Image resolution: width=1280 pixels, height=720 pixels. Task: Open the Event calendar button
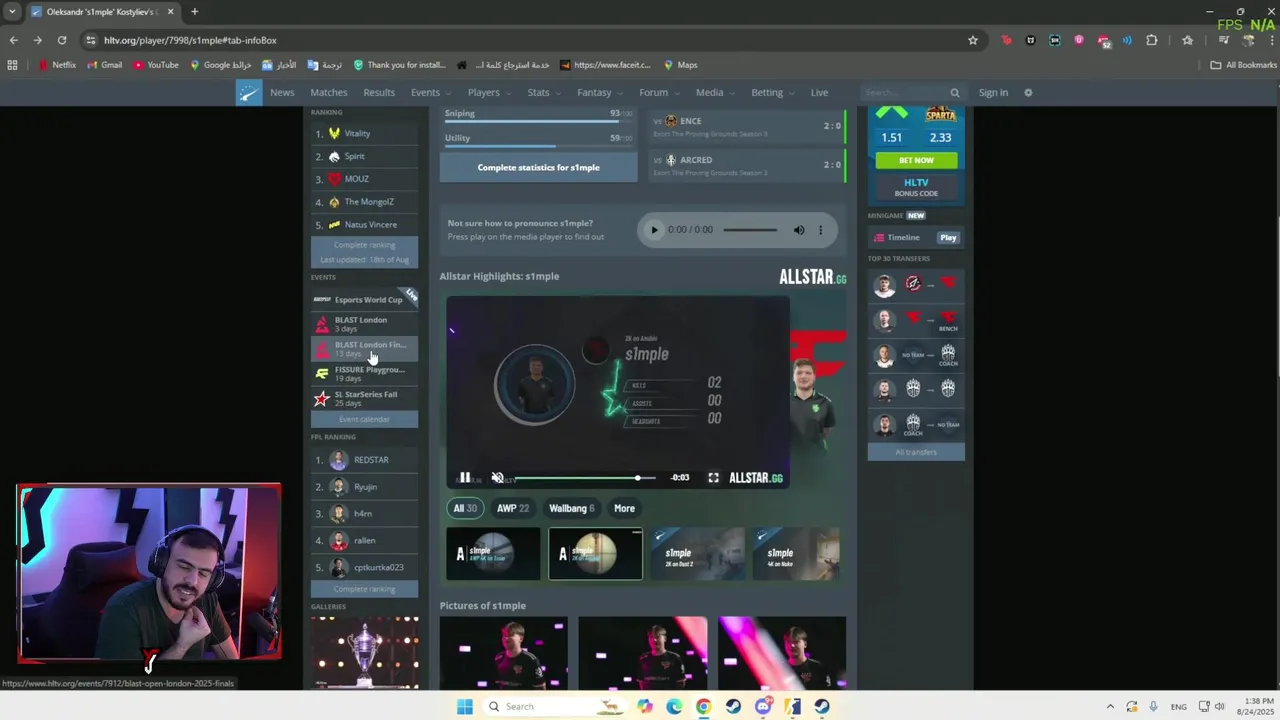[x=364, y=420]
